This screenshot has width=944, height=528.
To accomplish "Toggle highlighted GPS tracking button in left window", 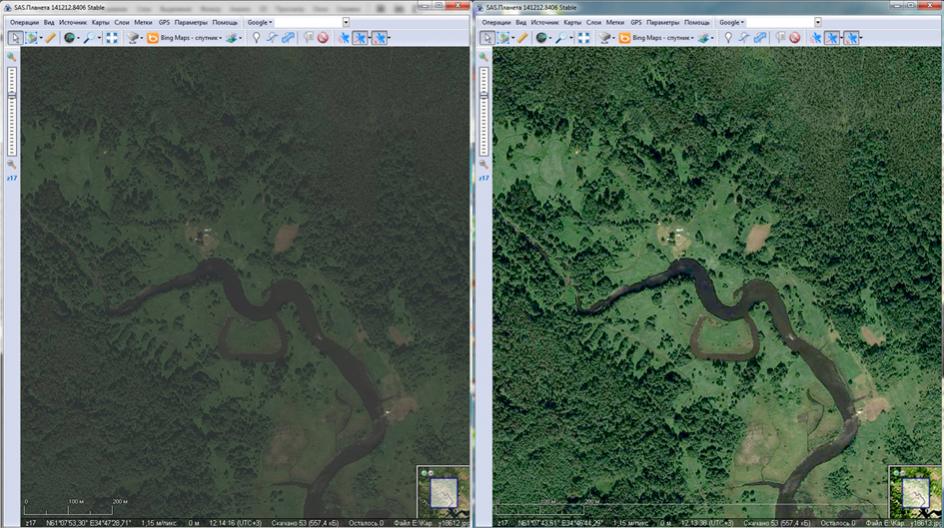I will [360, 38].
